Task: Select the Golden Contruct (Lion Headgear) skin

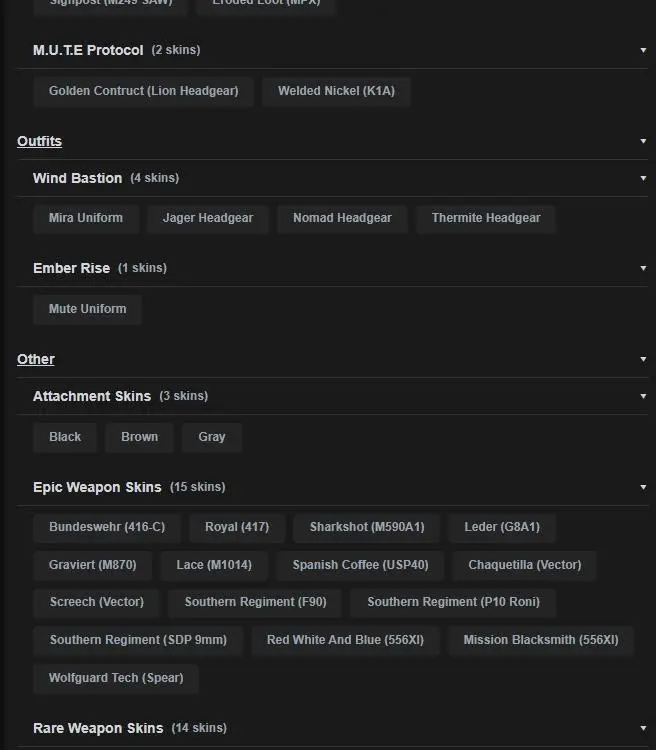Action: [143, 91]
